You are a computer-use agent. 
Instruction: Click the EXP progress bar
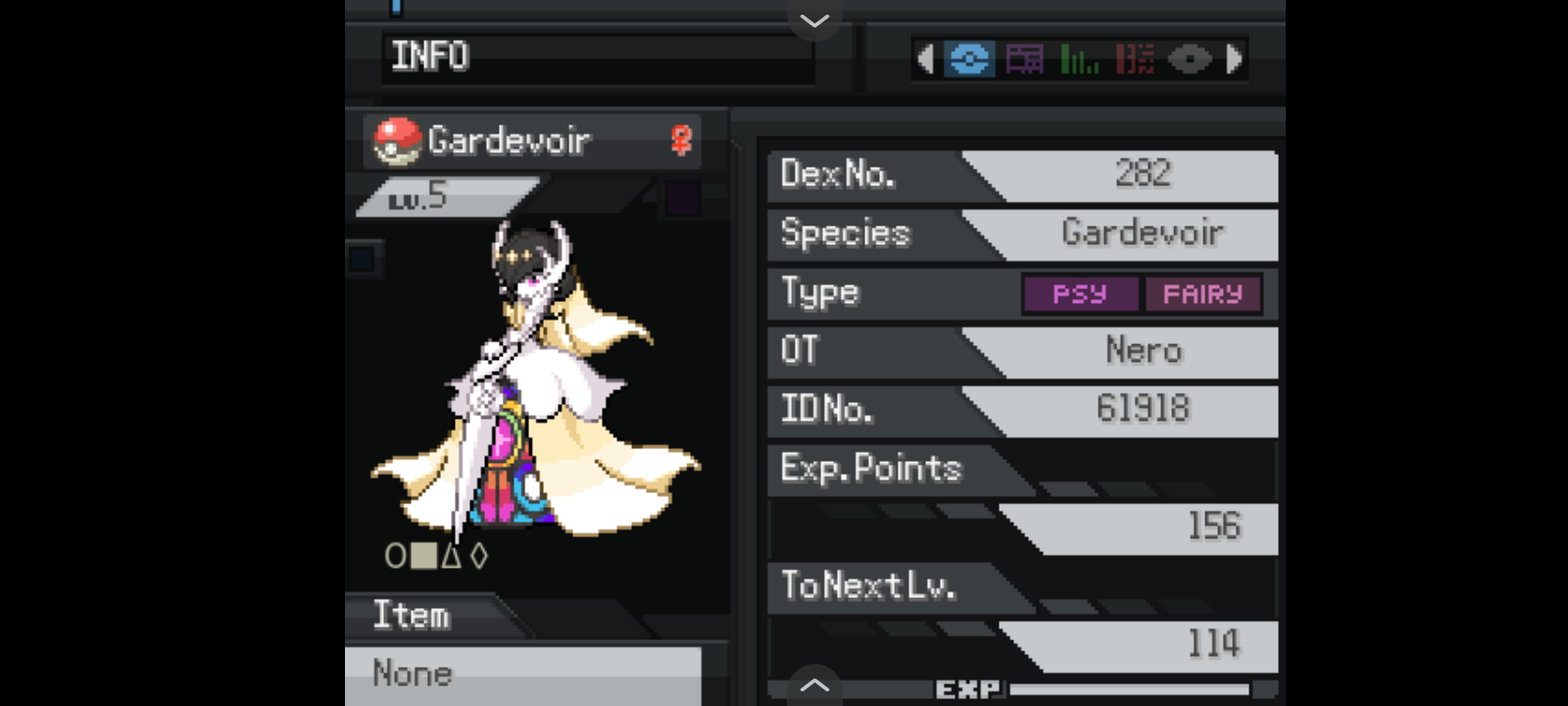1129,690
